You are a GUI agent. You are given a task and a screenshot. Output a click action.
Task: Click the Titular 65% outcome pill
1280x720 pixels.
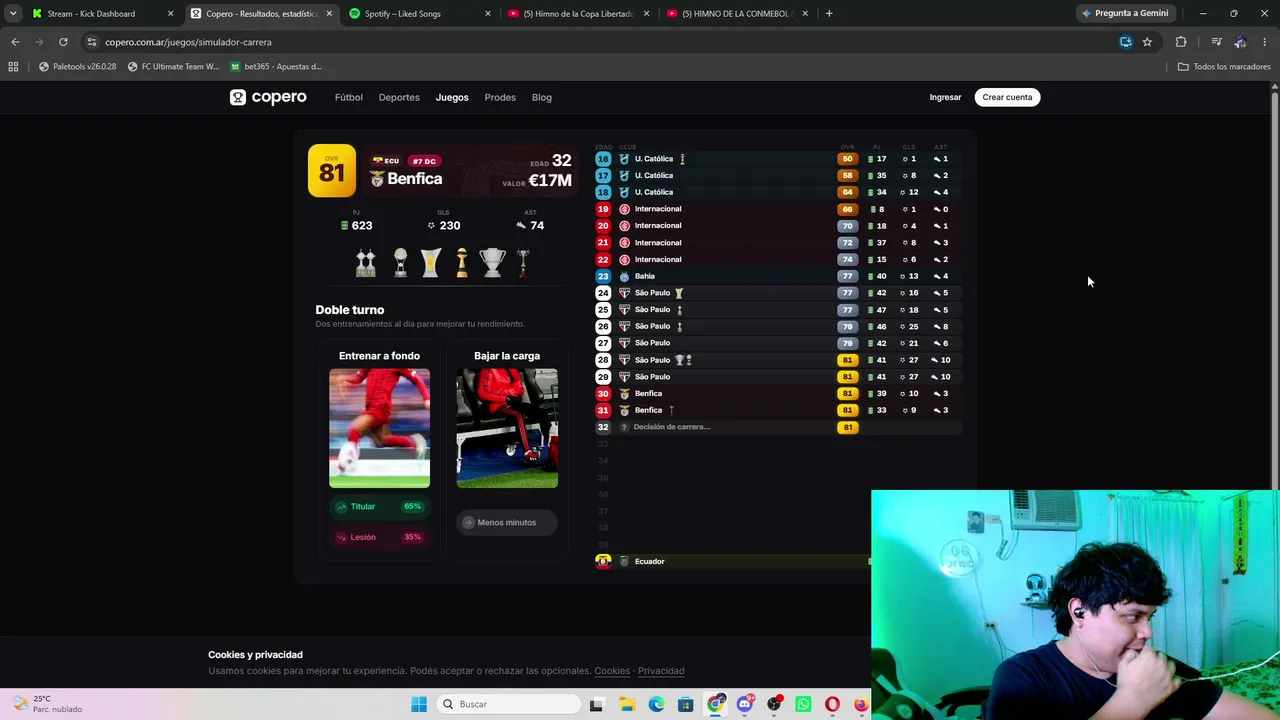379,507
